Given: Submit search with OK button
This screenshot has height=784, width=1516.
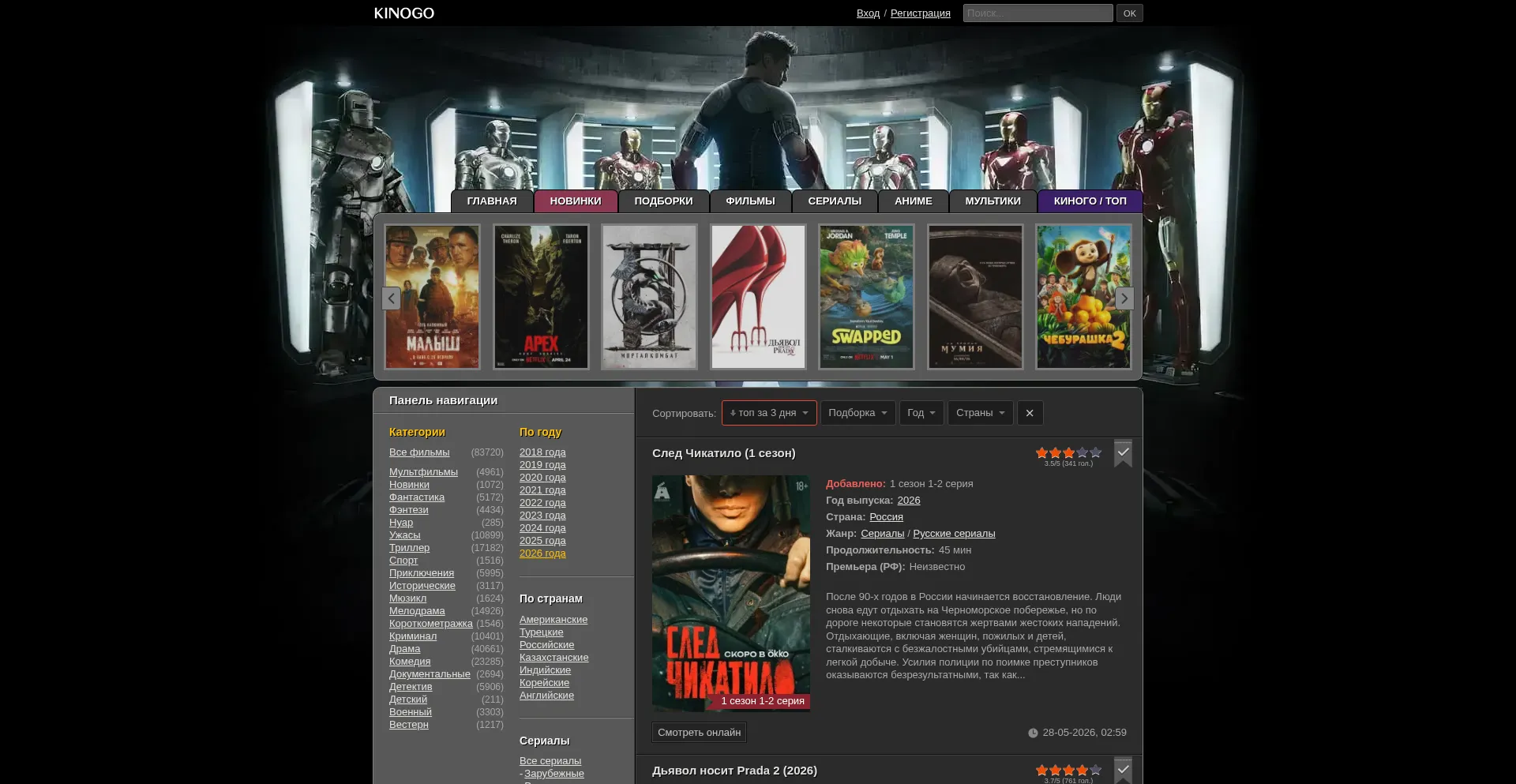Looking at the screenshot, I should point(1129,13).
